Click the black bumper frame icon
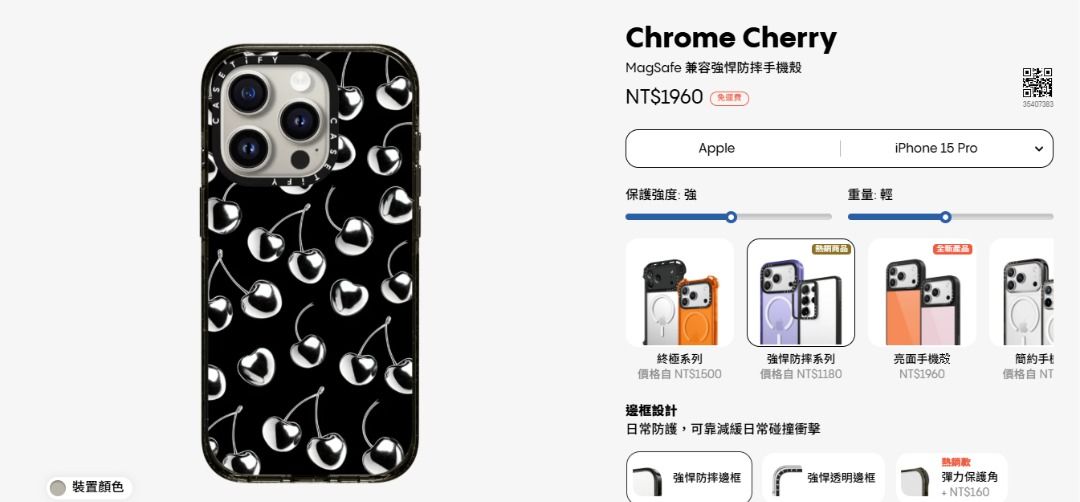The width and height of the screenshot is (1080, 502). coord(647,480)
